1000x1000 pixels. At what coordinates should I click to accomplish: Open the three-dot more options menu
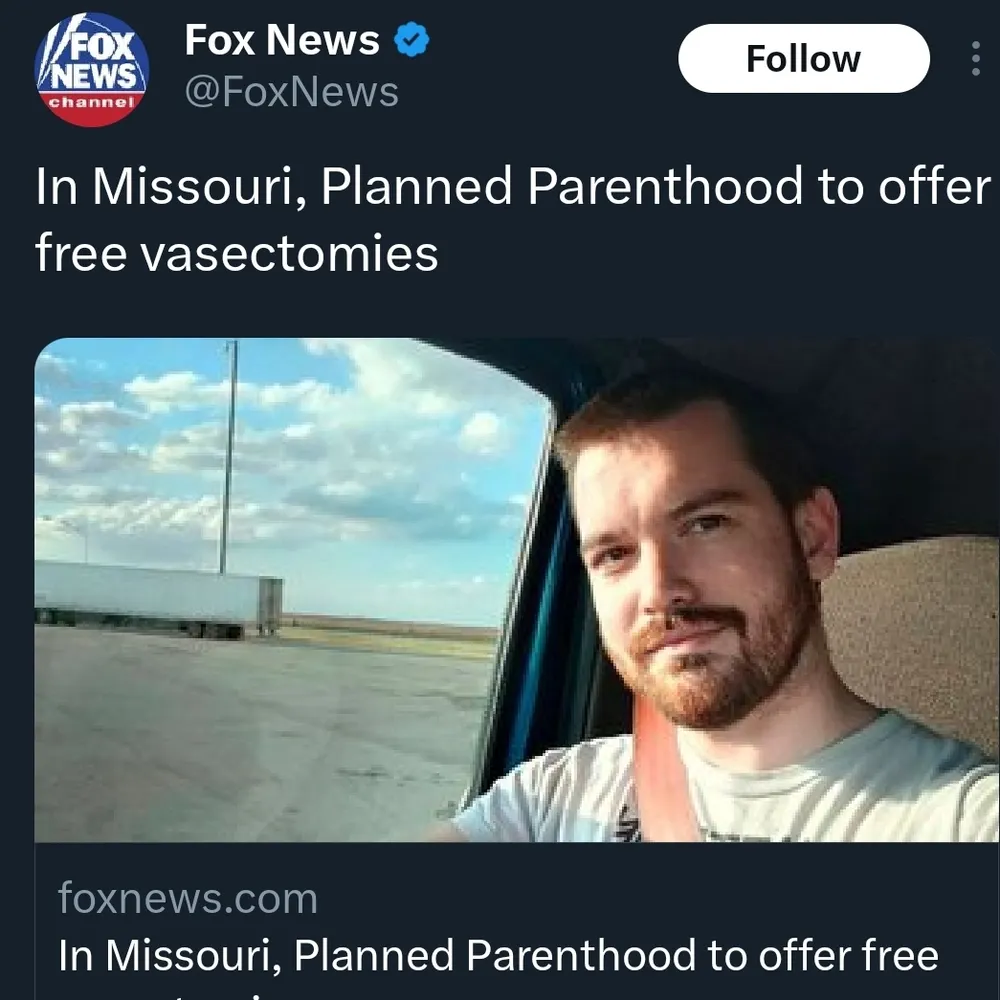(x=975, y=59)
